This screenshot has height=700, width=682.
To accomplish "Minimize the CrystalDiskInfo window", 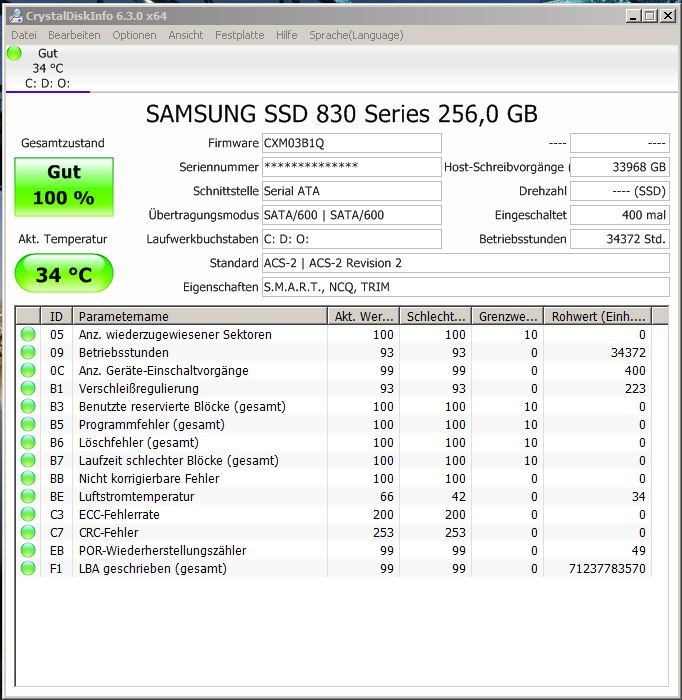I will coord(632,17).
